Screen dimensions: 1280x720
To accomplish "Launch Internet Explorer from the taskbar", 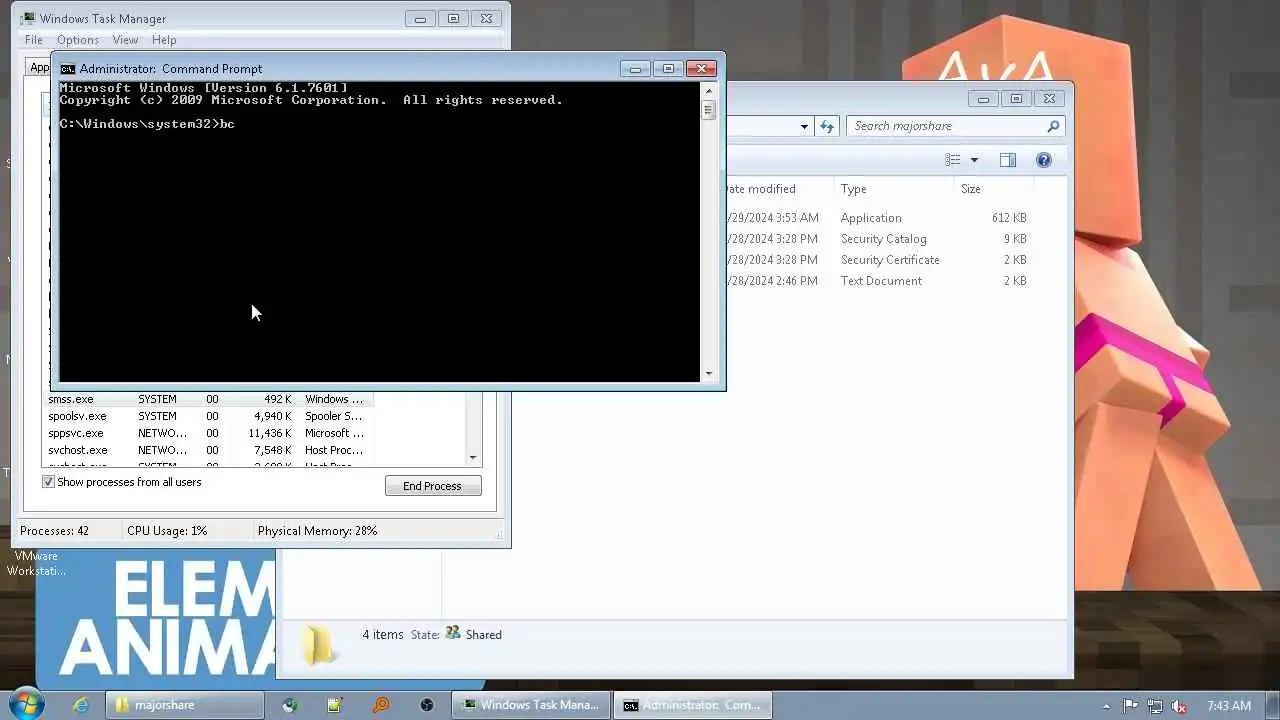I will (81, 705).
